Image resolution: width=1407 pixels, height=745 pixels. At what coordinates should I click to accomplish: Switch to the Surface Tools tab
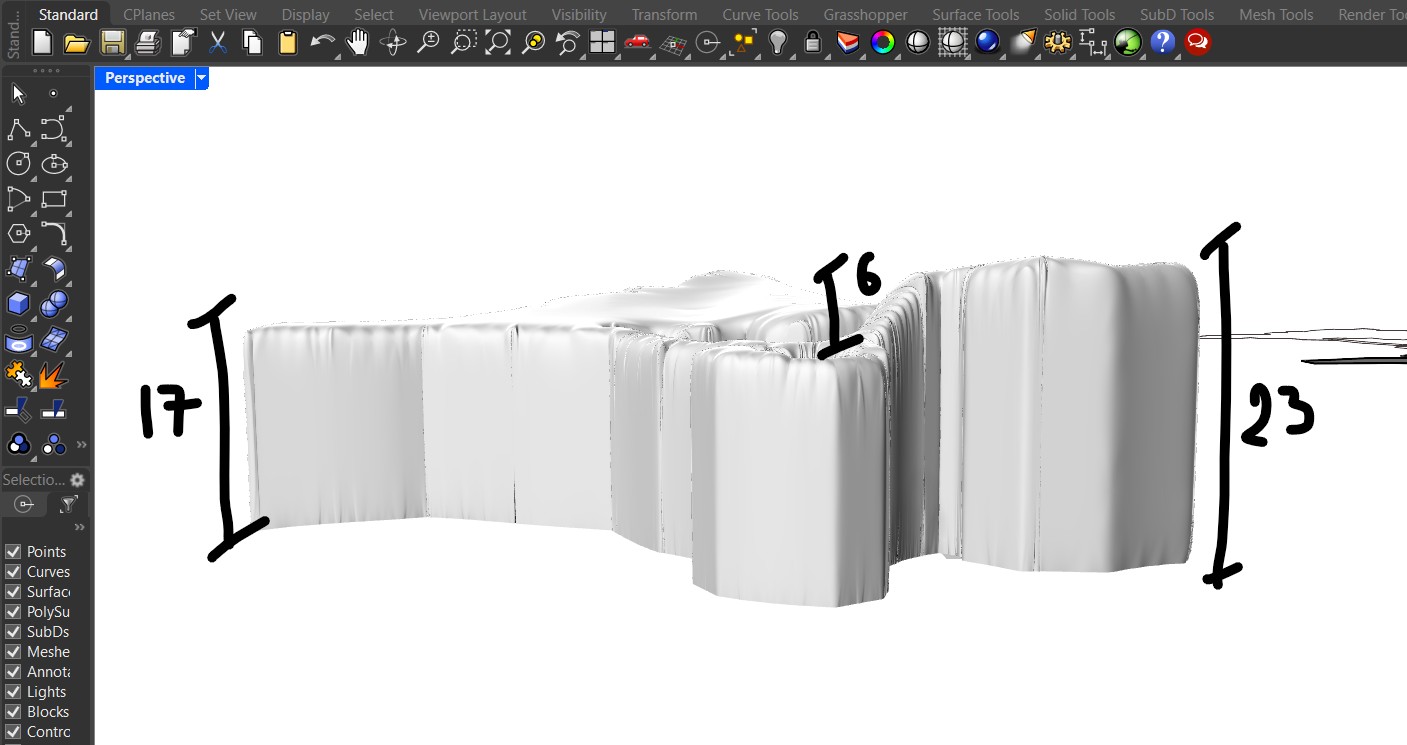point(976,15)
